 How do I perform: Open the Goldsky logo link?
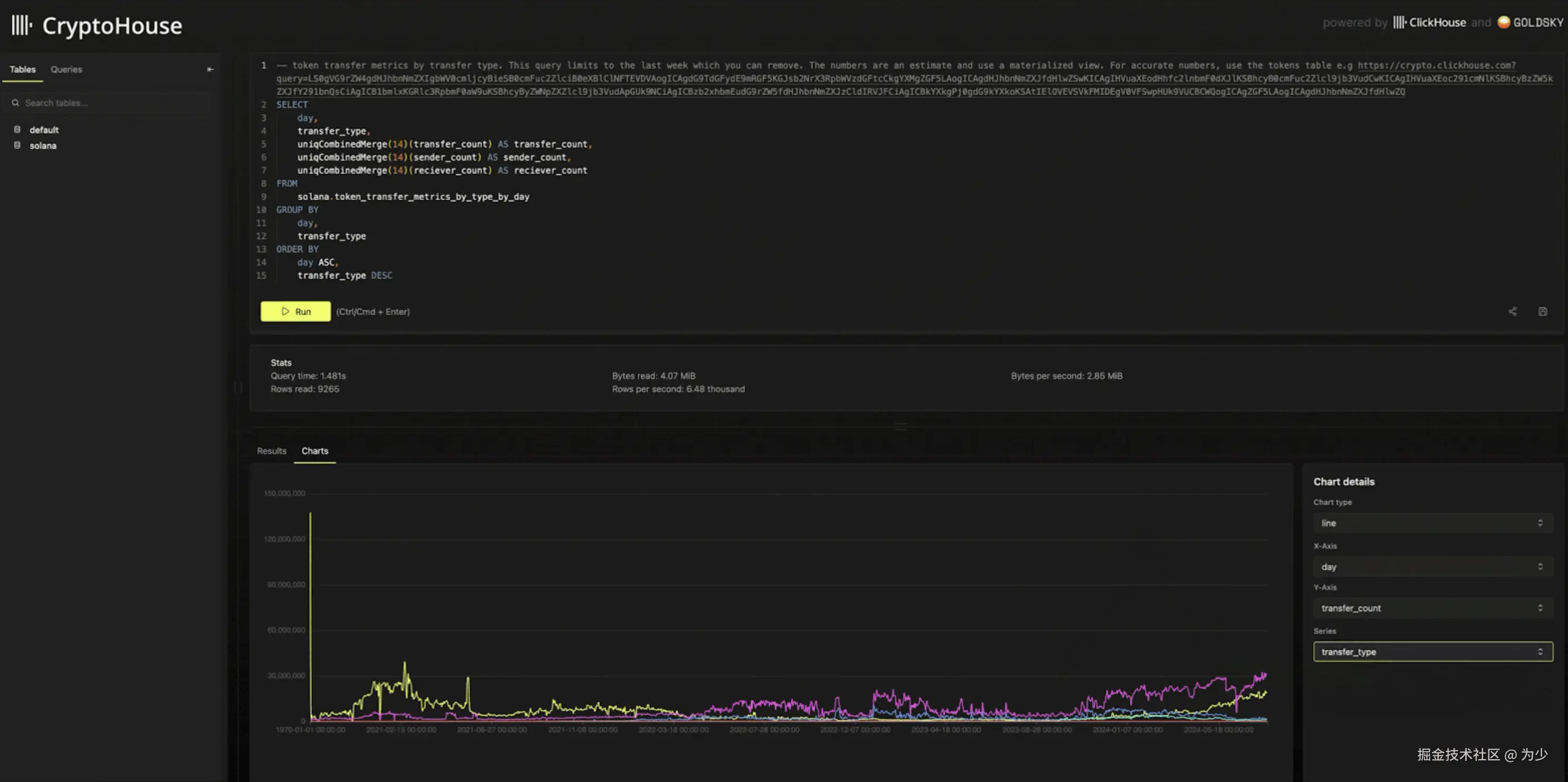1530,23
